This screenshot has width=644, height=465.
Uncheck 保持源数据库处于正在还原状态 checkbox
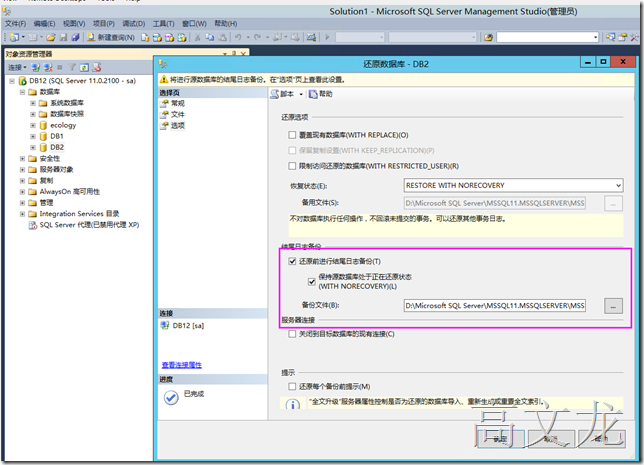(x=312, y=281)
